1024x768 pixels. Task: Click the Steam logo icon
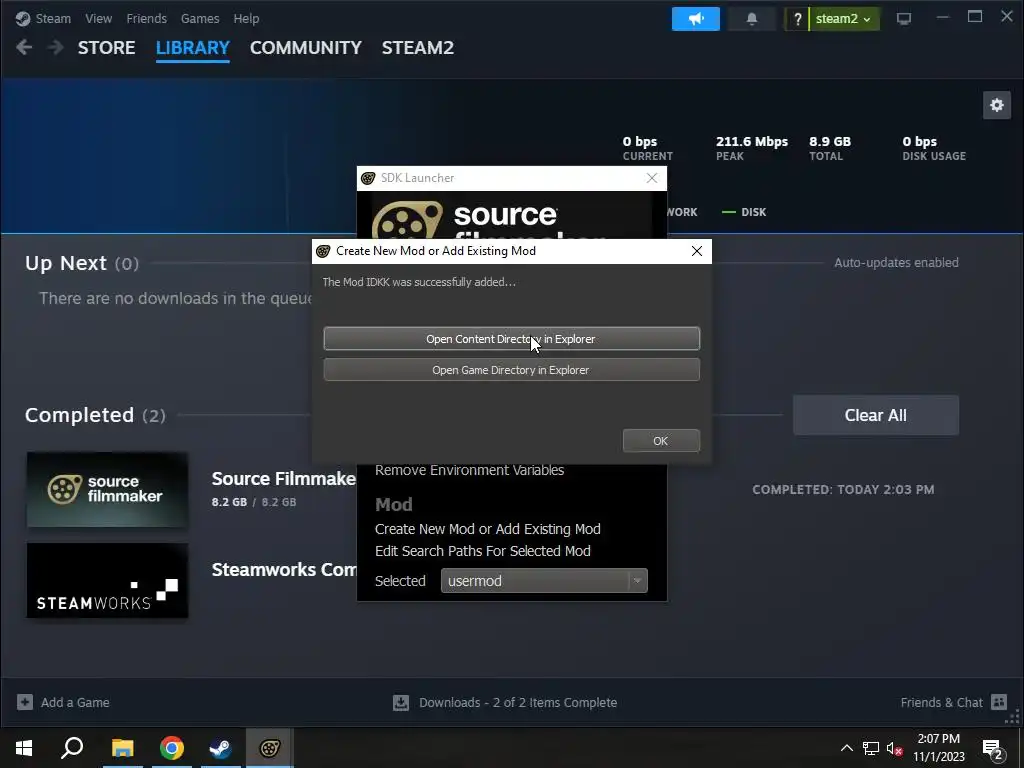tap(23, 18)
